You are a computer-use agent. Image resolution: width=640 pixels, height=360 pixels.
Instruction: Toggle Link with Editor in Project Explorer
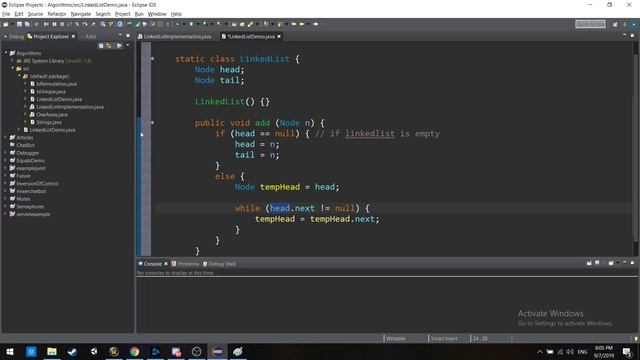109,46
